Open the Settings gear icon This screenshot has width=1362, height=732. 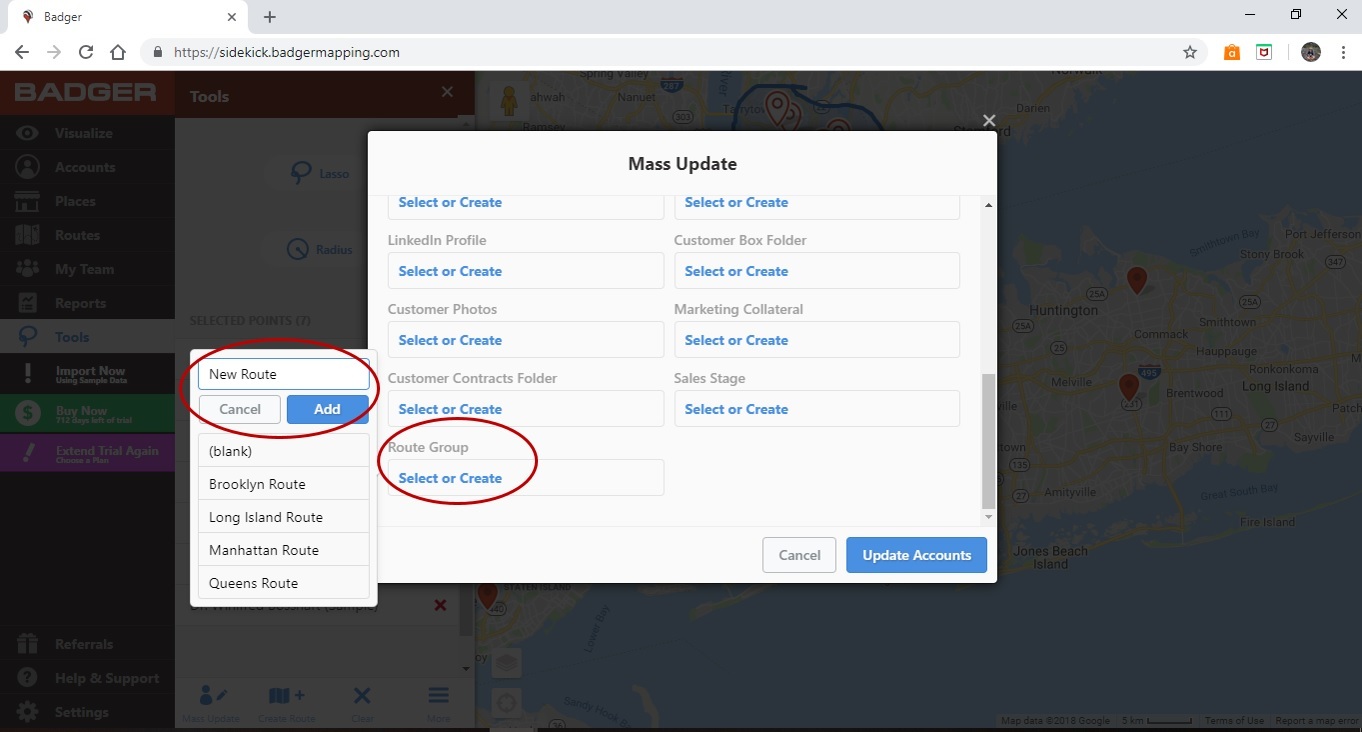point(28,712)
